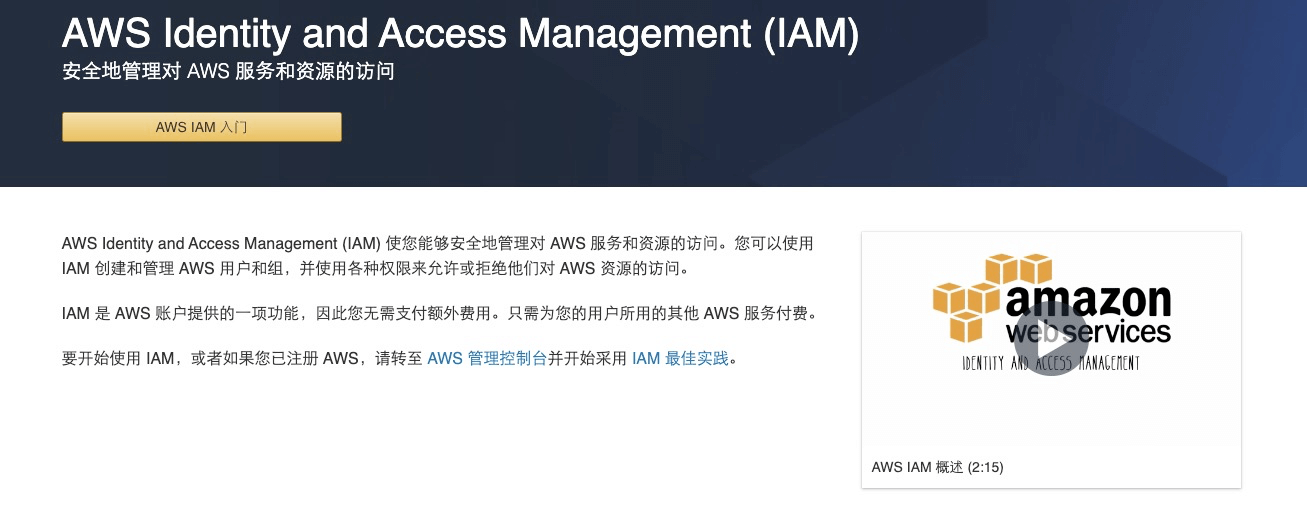Open the AWS 管理控制台 link
The width and height of the screenshot is (1307, 509).
[487, 358]
